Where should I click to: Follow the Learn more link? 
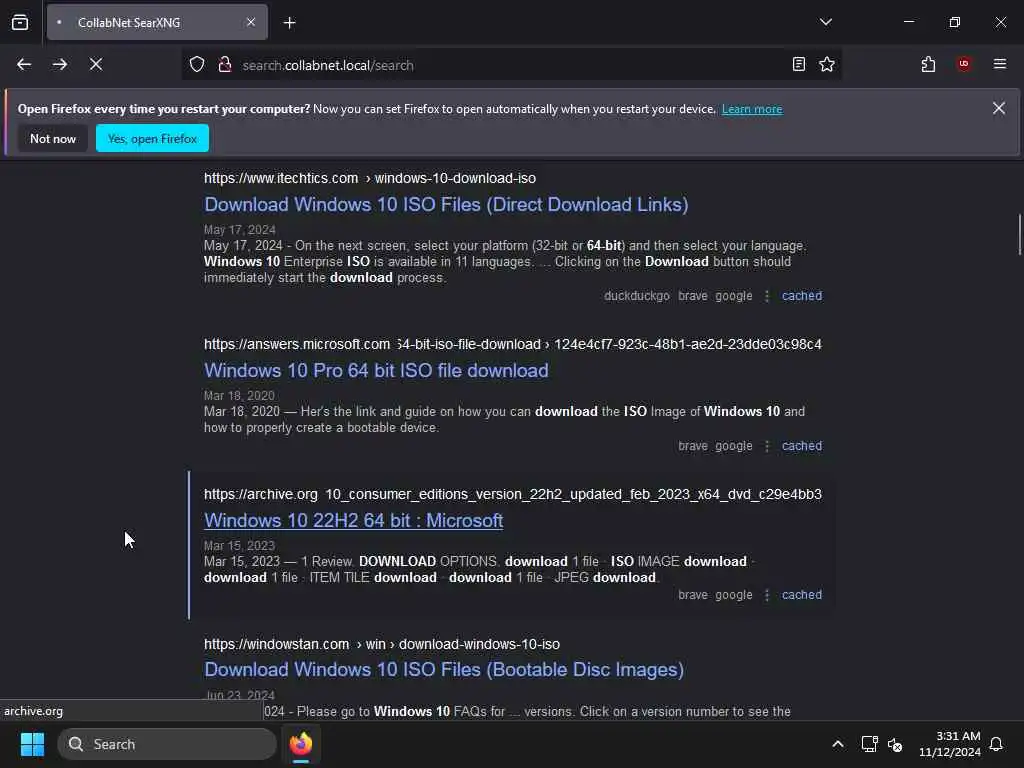pos(752,109)
